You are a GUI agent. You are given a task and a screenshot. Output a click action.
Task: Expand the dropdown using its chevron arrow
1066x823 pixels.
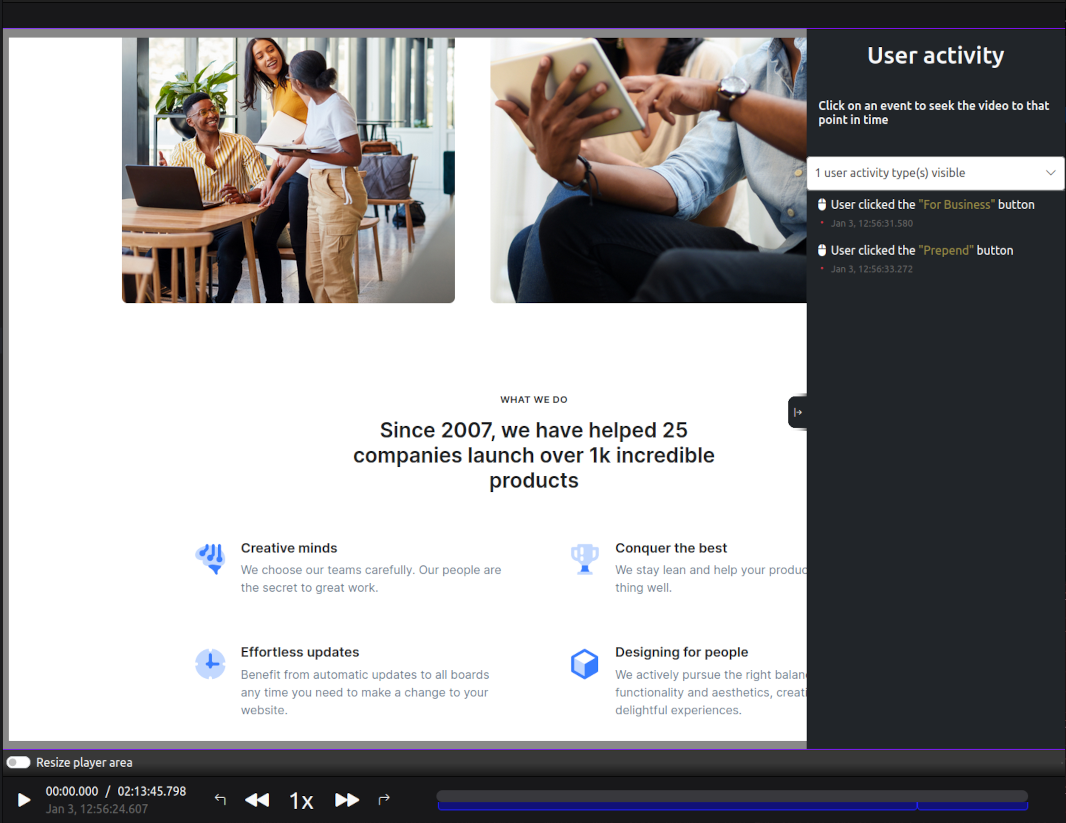1050,173
